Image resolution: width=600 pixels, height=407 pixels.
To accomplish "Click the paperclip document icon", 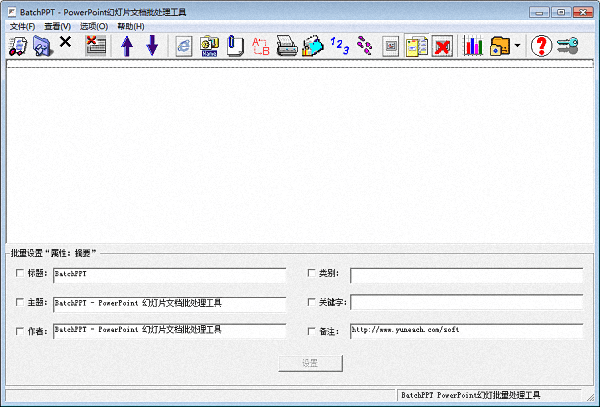I will 235,46.
